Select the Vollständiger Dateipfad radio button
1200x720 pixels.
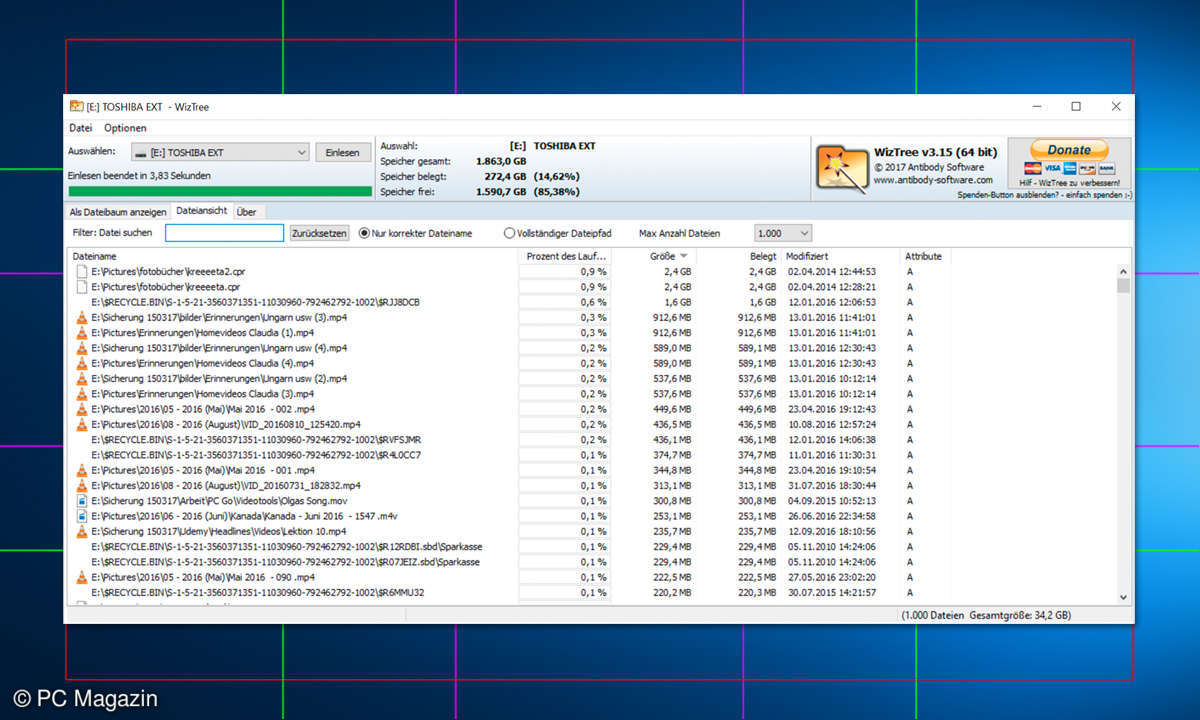(x=509, y=233)
